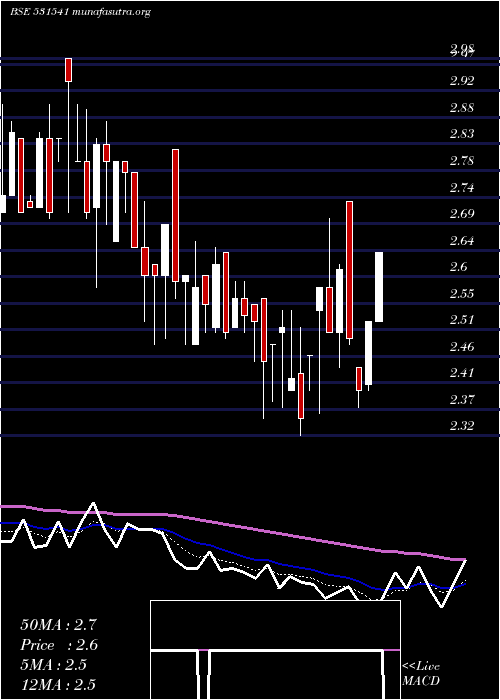Click the 2.83 price axis label
Screen dimensions: 500x700
point(462,134)
